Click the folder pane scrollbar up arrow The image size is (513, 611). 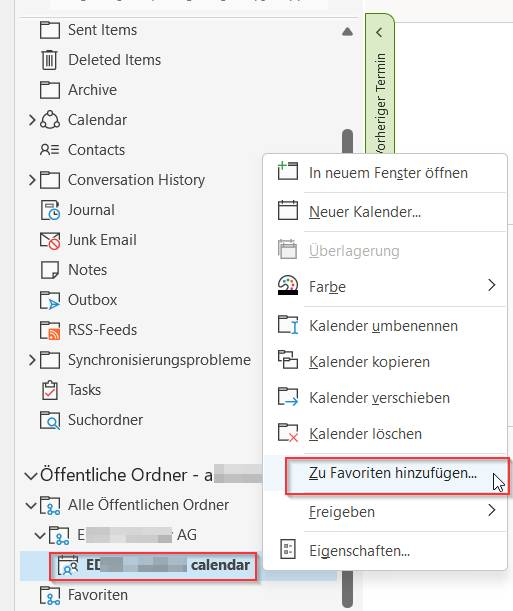click(x=347, y=32)
